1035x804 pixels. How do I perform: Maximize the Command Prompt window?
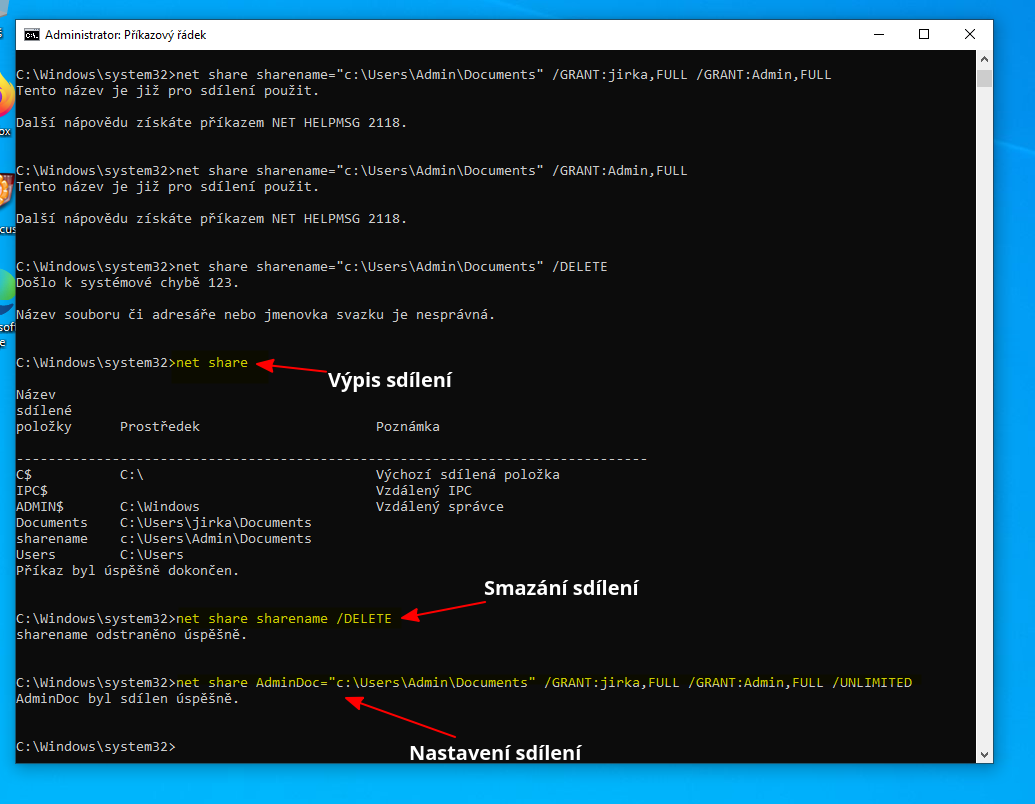[x=924, y=33]
